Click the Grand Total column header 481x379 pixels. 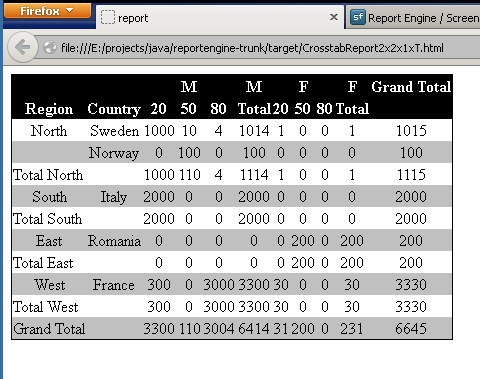tap(411, 87)
